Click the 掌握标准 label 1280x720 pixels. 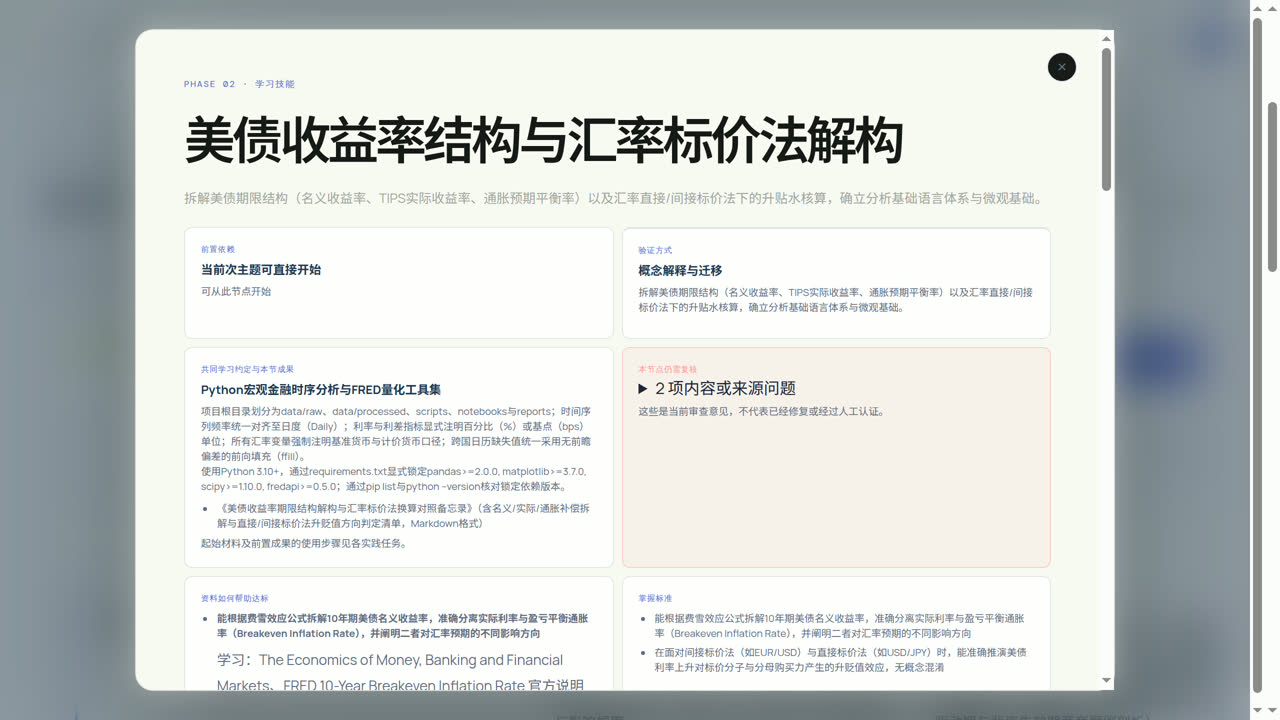(x=655, y=598)
